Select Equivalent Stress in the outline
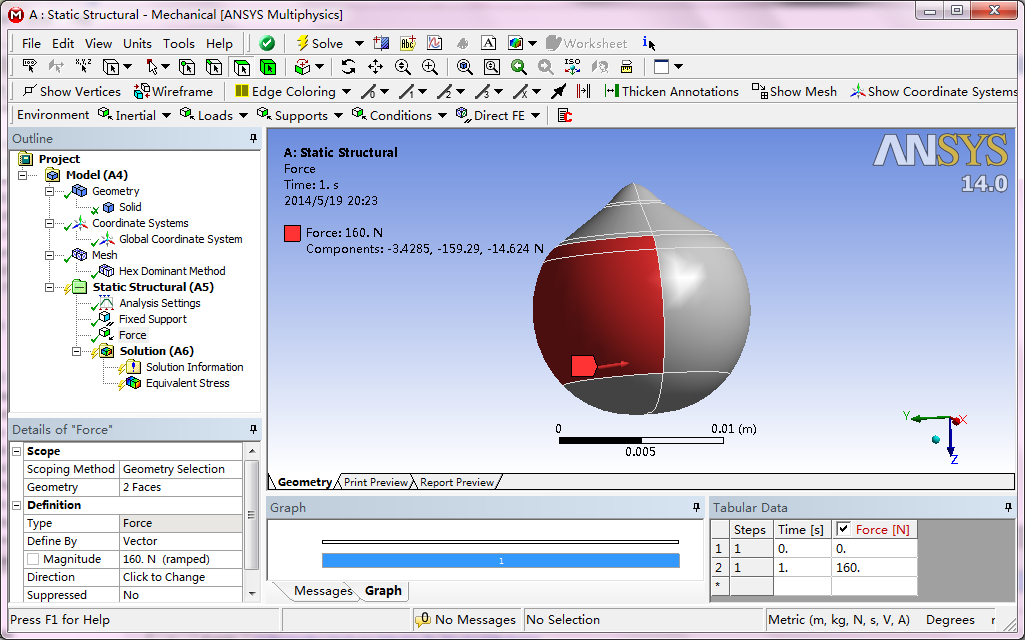Viewport: 1025px width, 640px height. click(188, 383)
